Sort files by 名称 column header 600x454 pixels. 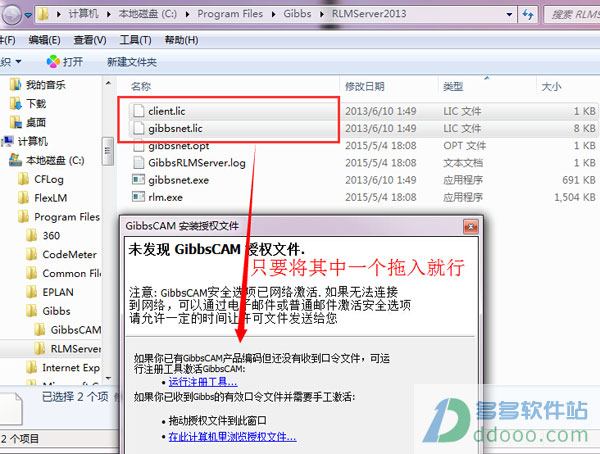coord(141,87)
